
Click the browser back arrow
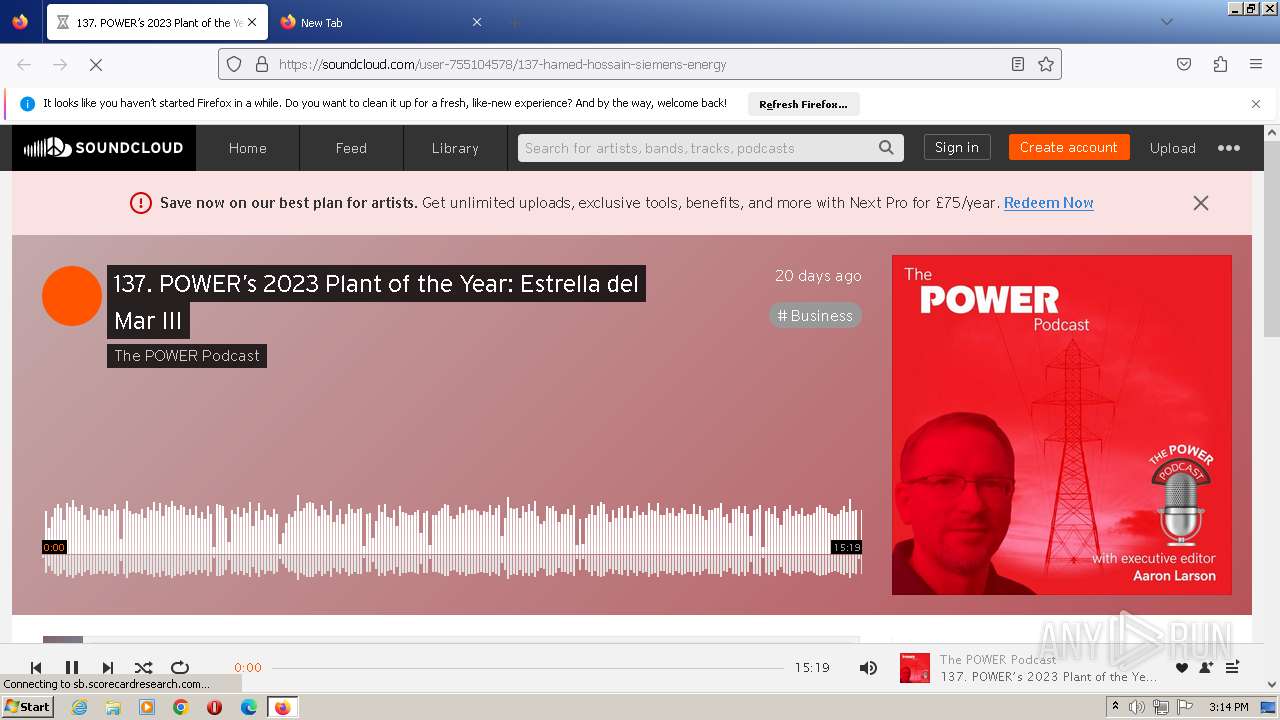[x=24, y=64]
